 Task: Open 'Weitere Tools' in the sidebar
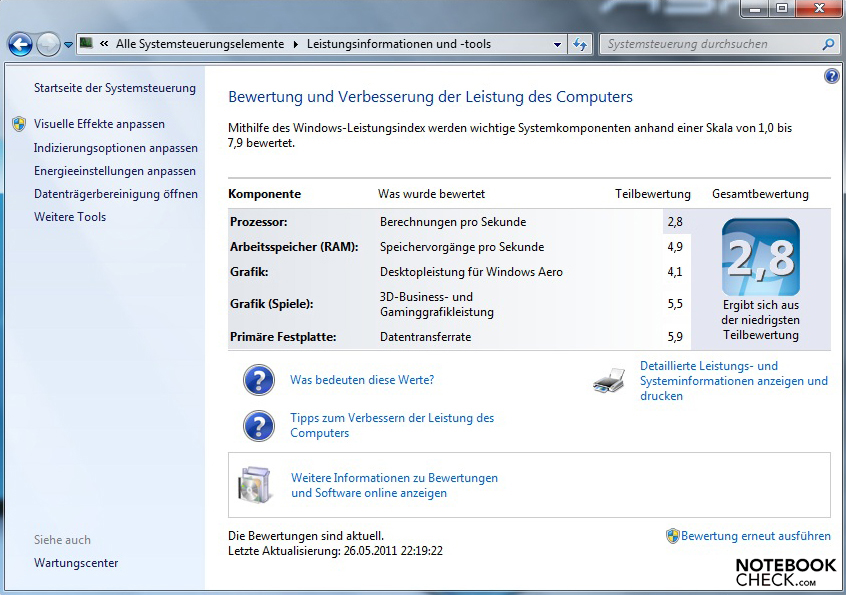pyautogui.click(x=70, y=217)
